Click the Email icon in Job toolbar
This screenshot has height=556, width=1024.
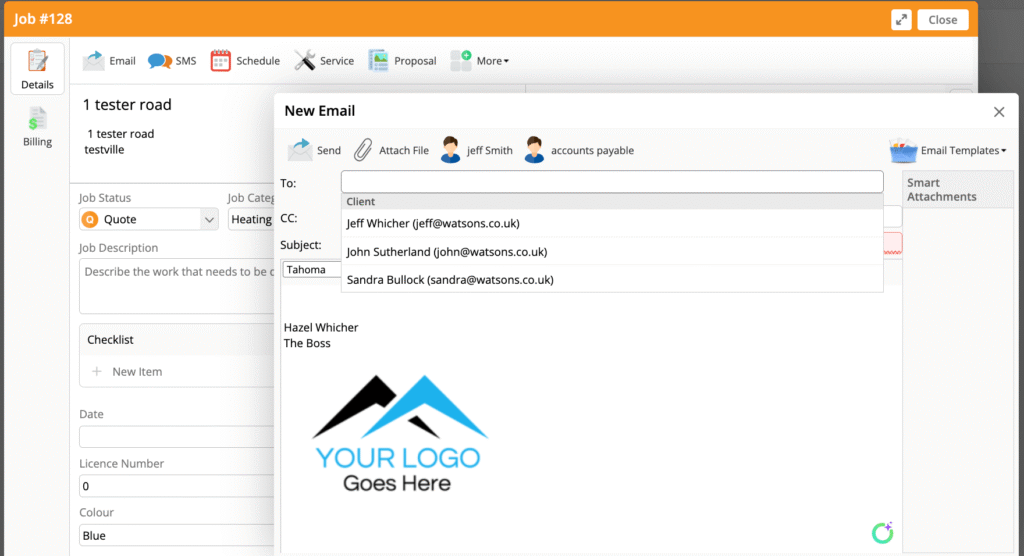[94, 61]
